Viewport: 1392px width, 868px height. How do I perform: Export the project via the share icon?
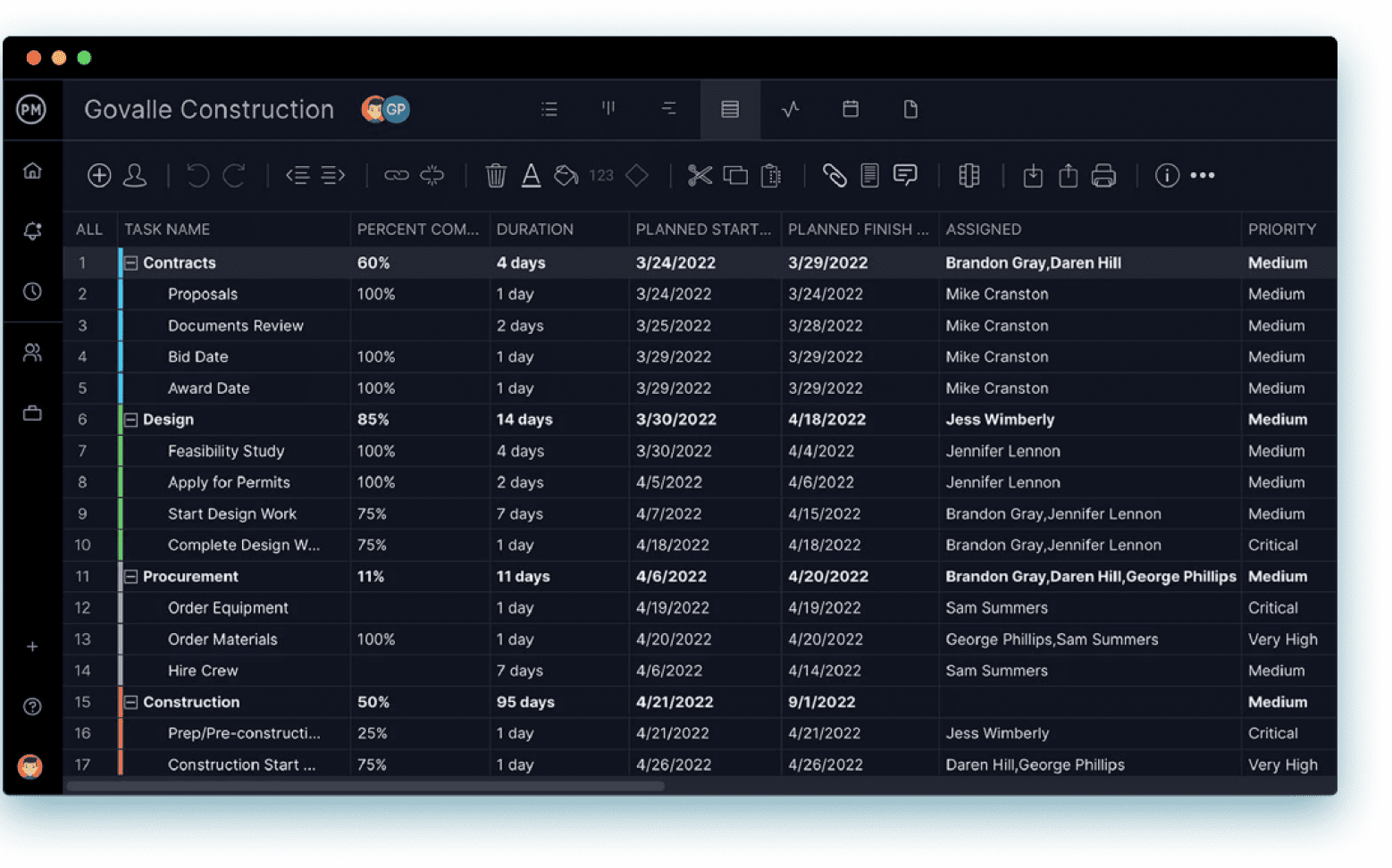pyautogui.click(x=1068, y=176)
